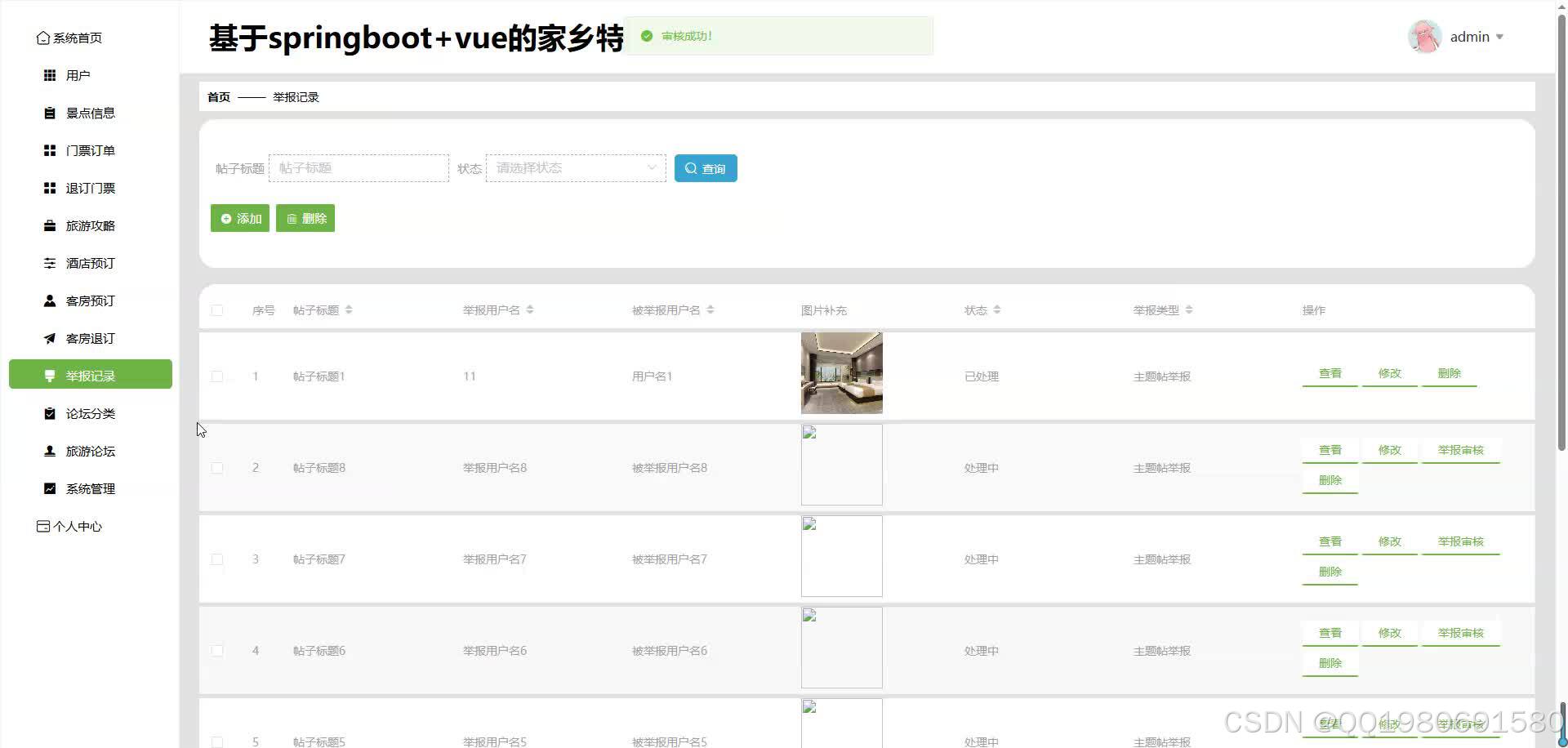Click 查看 for row 帖子标题6
Viewport: 1568px width, 748px height.
point(1330,633)
